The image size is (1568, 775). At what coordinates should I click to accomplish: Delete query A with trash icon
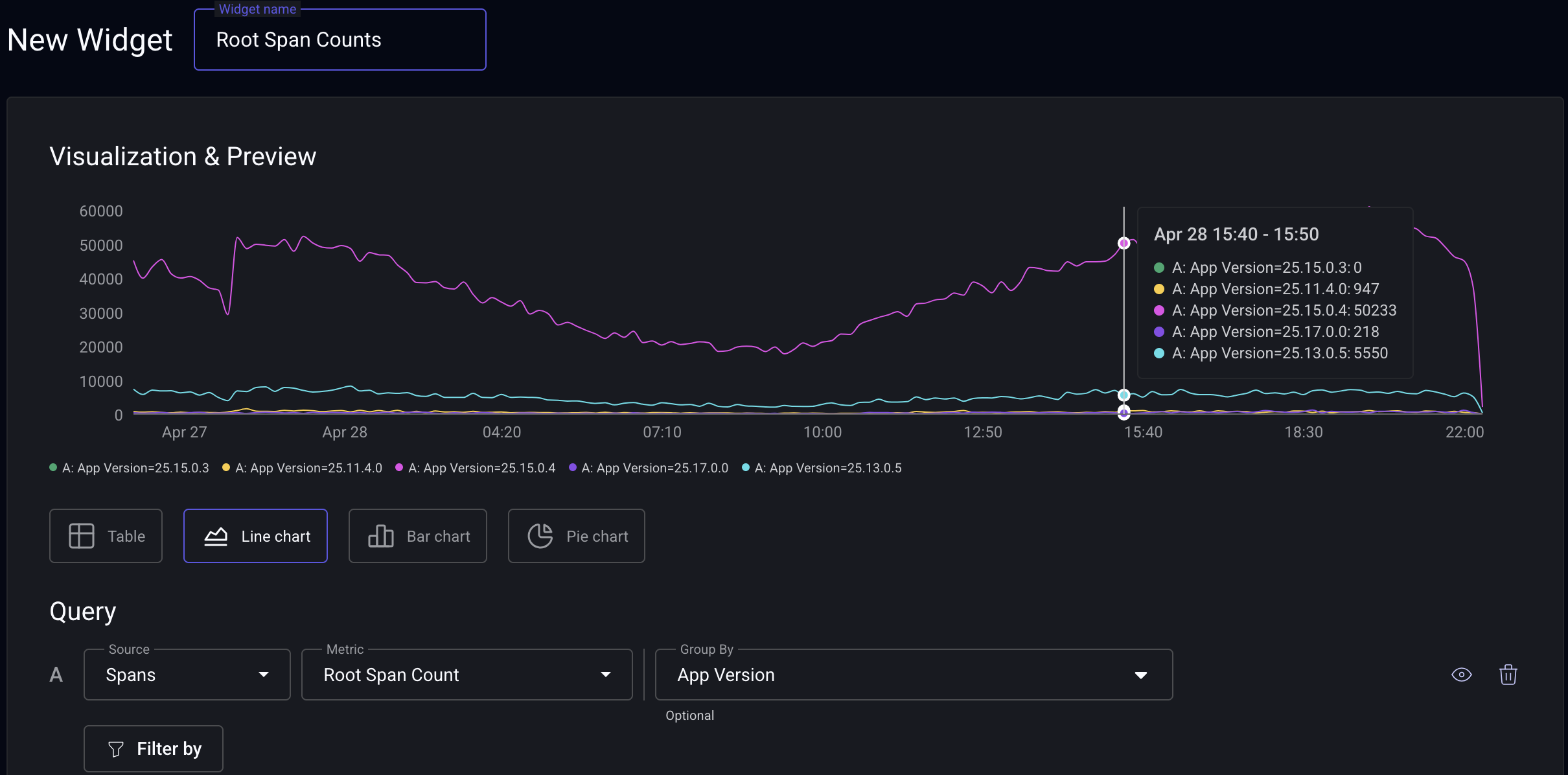(x=1508, y=675)
